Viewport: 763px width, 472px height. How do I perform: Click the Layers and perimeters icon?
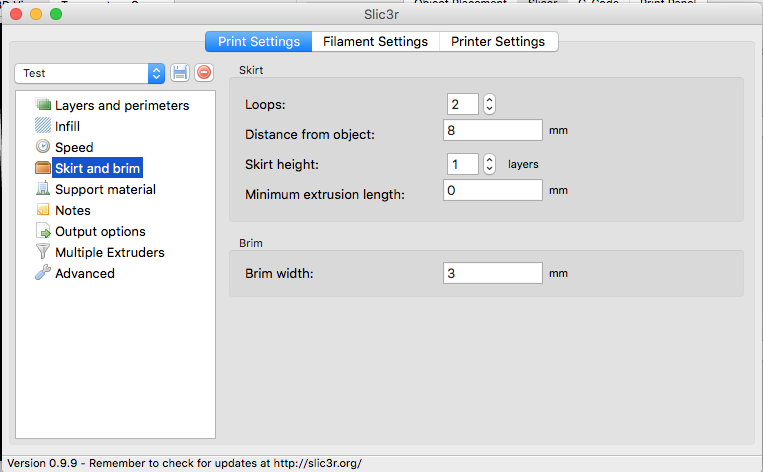click(43, 105)
